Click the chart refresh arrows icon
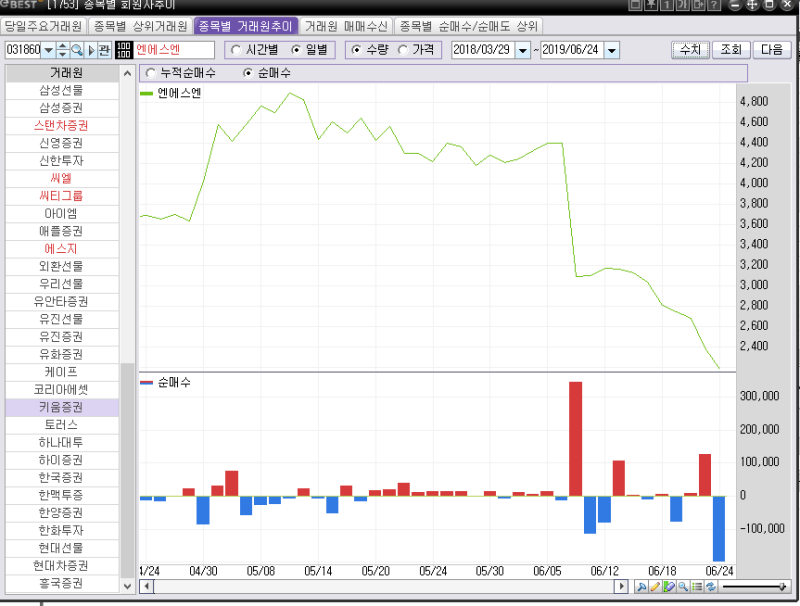Viewport: 800px width, 606px height. (x=710, y=587)
